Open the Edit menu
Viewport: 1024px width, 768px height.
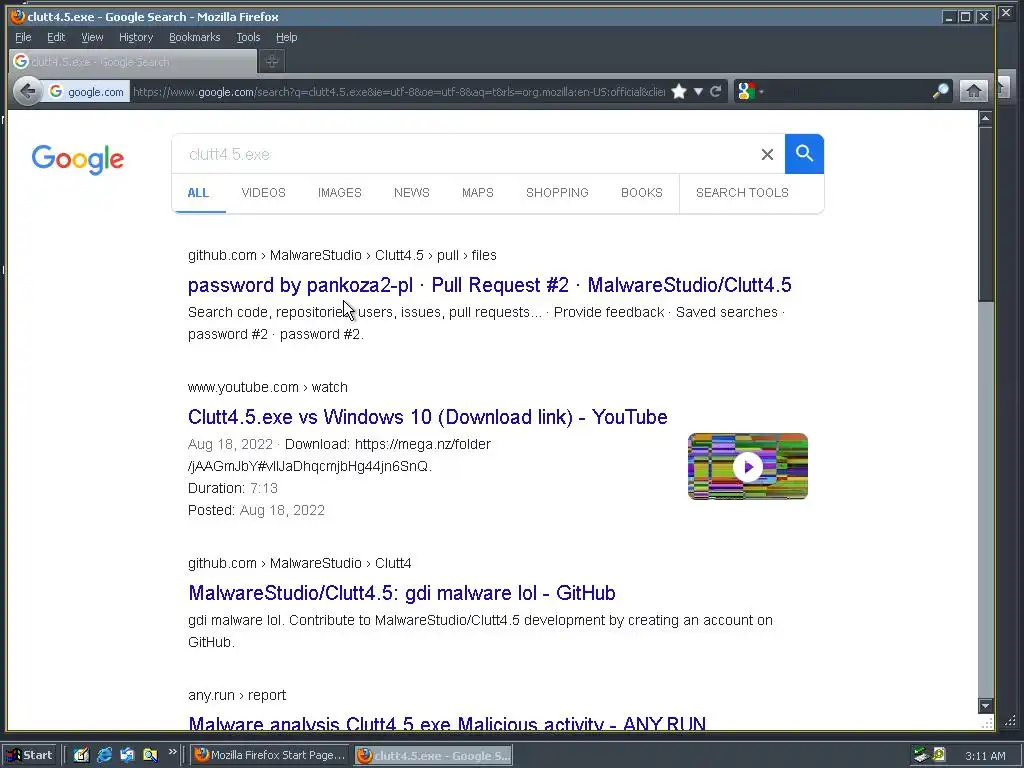click(x=56, y=37)
